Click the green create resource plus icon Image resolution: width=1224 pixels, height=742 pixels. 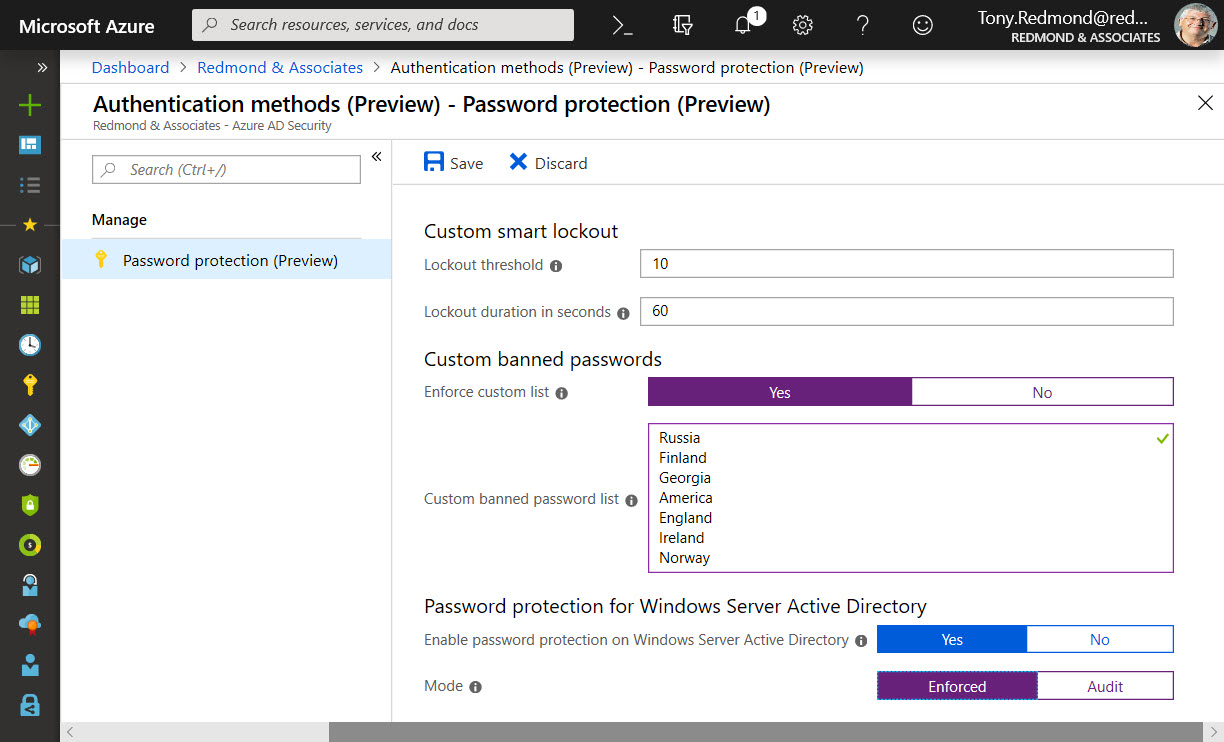tap(30, 105)
